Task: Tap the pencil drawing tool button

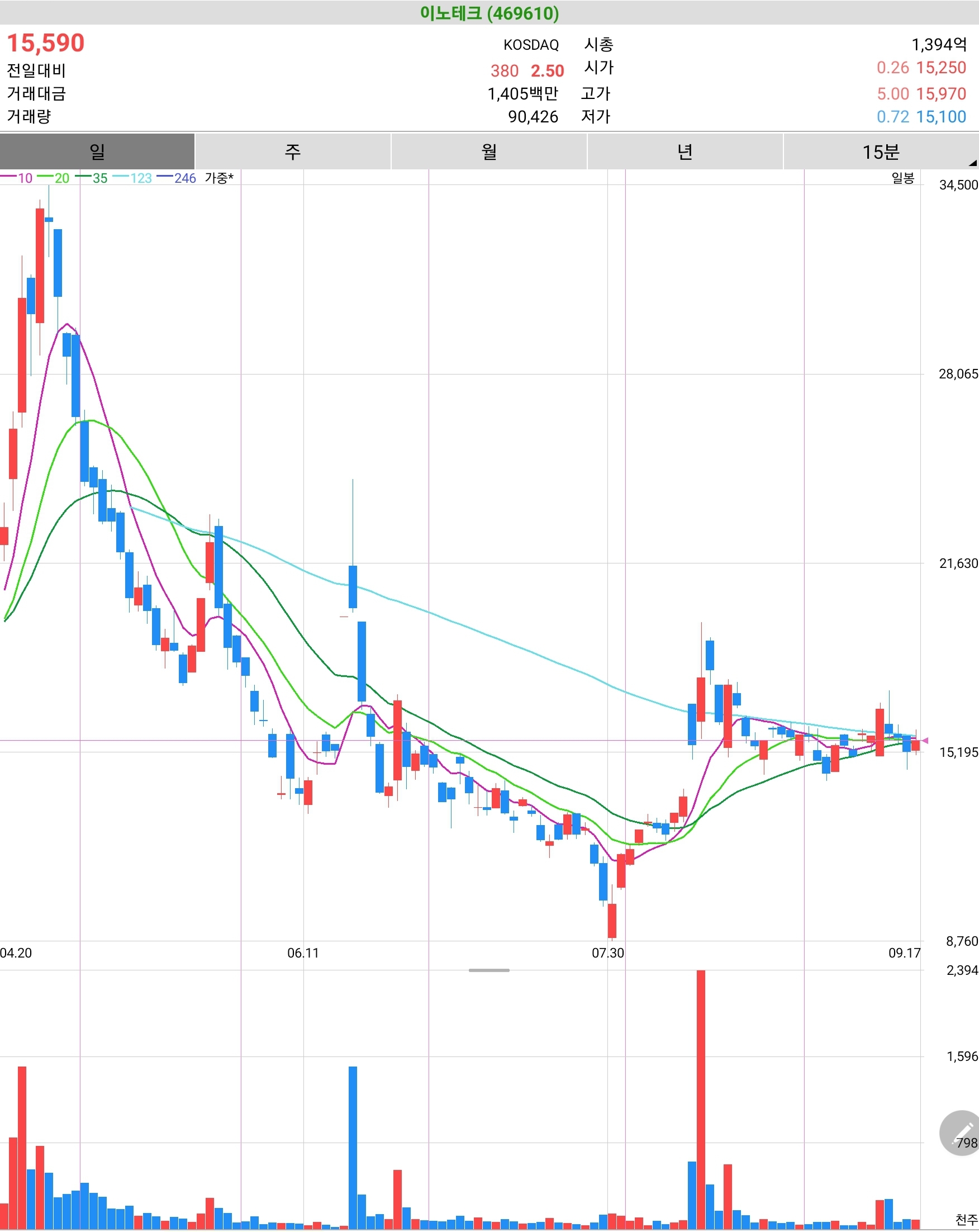Action: point(962,1133)
